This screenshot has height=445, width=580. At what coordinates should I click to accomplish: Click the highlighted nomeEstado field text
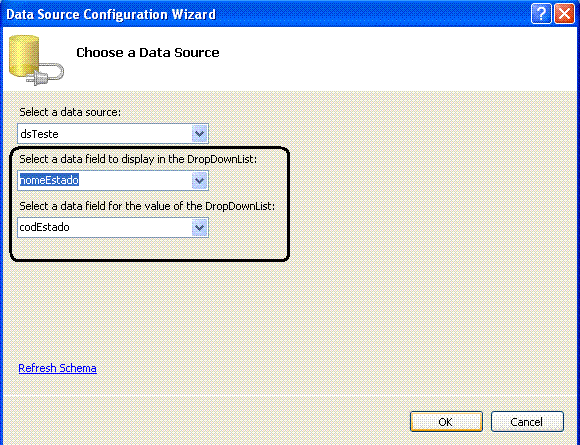49,180
